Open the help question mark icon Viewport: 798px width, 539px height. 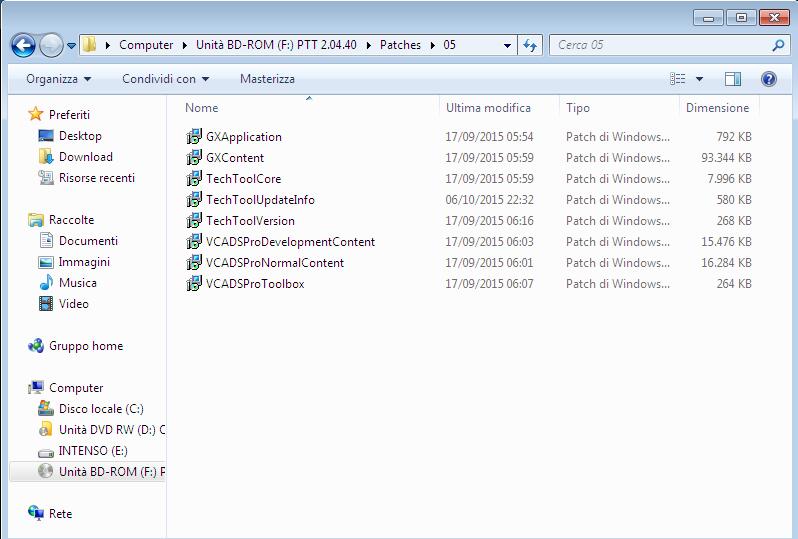point(768,79)
